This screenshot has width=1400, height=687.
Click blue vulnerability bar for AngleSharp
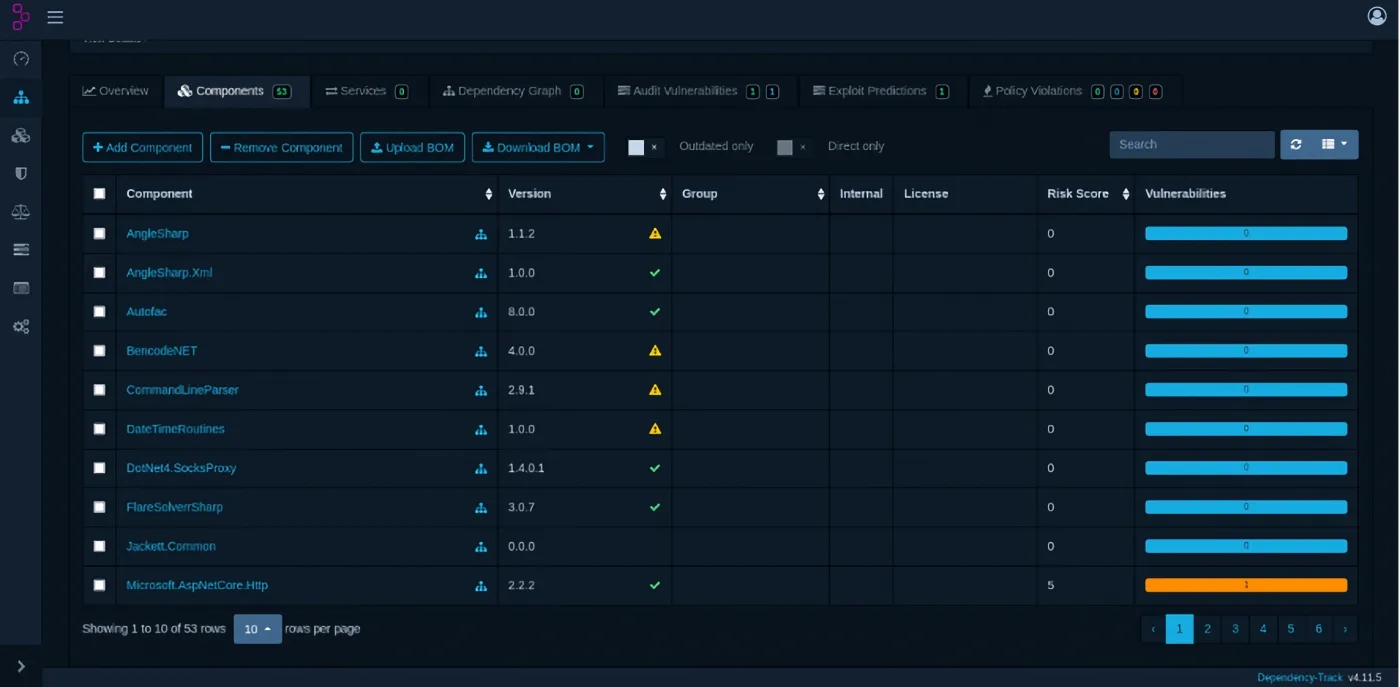click(x=1246, y=233)
